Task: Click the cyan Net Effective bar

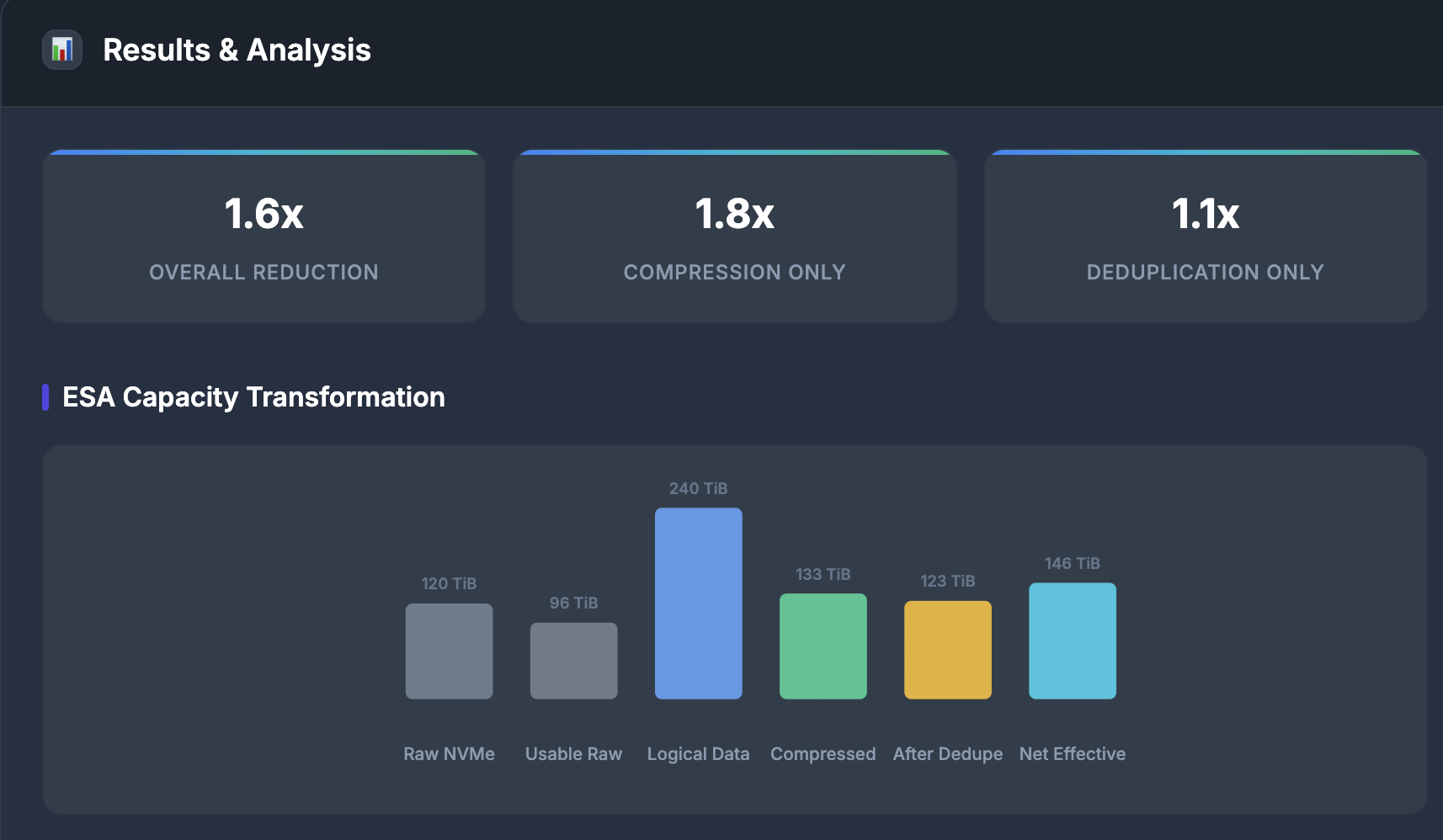Action: pyautogui.click(x=1072, y=641)
